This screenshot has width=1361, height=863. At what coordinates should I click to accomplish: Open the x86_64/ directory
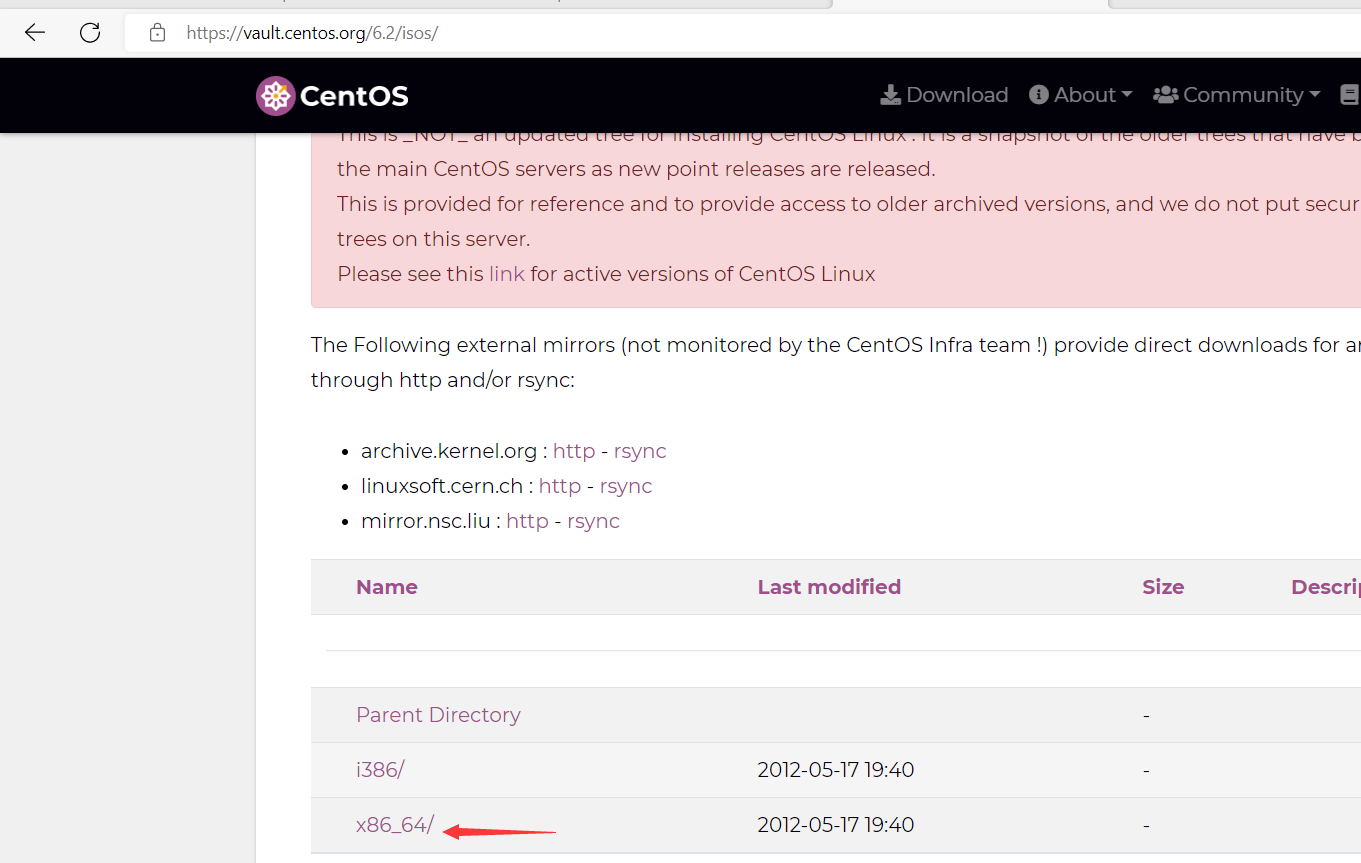(x=395, y=825)
